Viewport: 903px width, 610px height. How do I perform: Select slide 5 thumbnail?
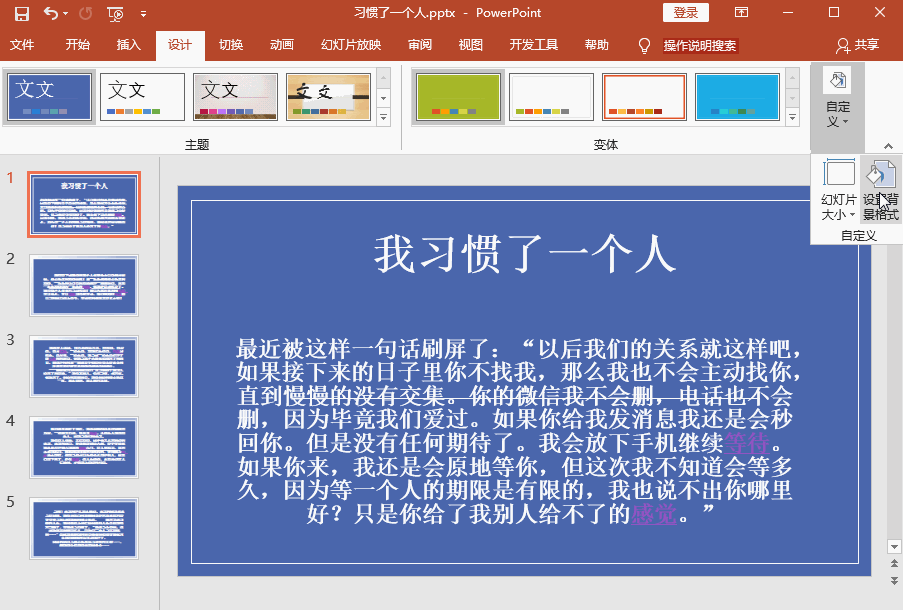84,528
